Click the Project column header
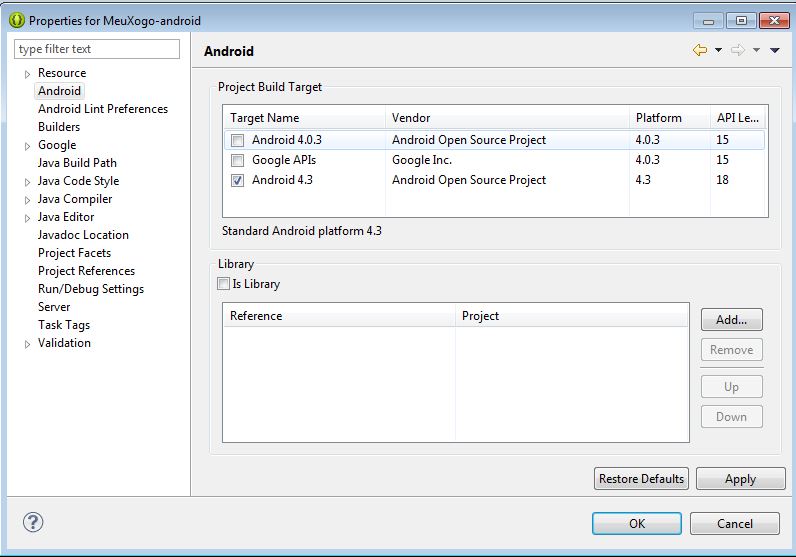The image size is (796, 557). pyautogui.click(x=572, y=316)
